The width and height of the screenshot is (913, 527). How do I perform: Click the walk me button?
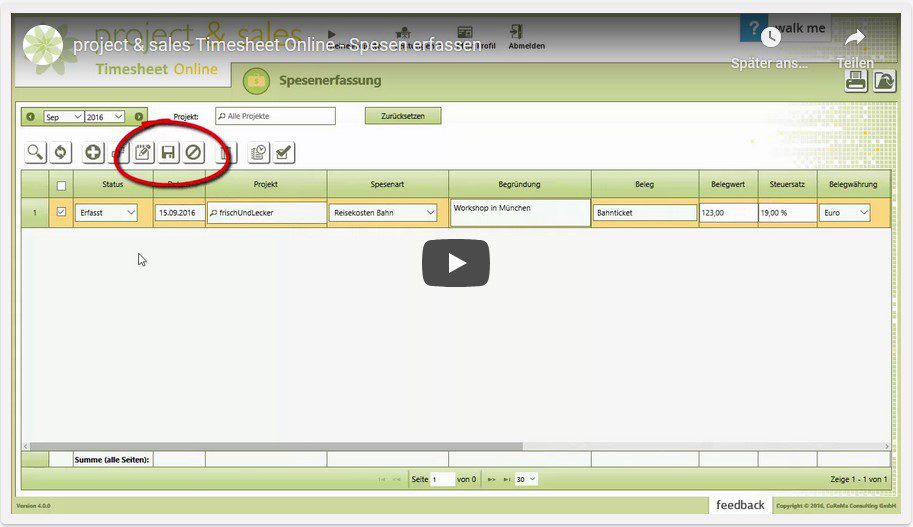[800, 28]
